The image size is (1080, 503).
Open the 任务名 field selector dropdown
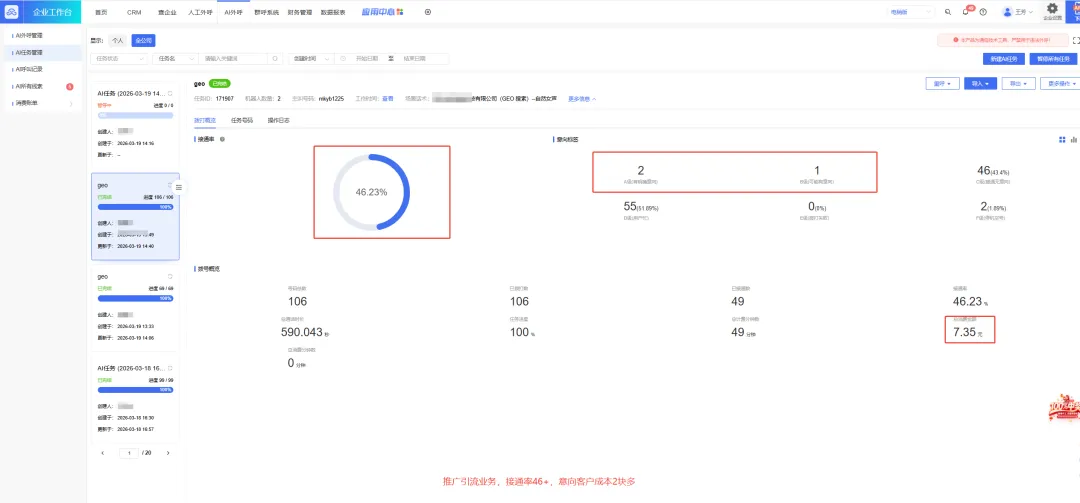(175, 59)
